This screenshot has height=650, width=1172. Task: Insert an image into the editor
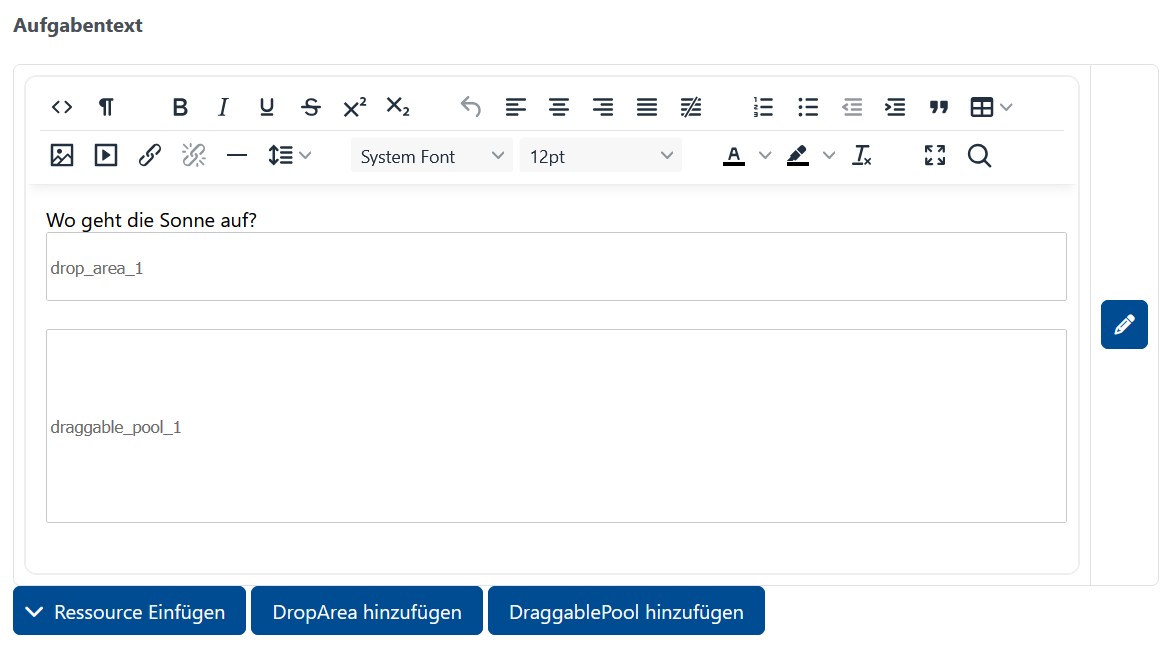point(62,156)
